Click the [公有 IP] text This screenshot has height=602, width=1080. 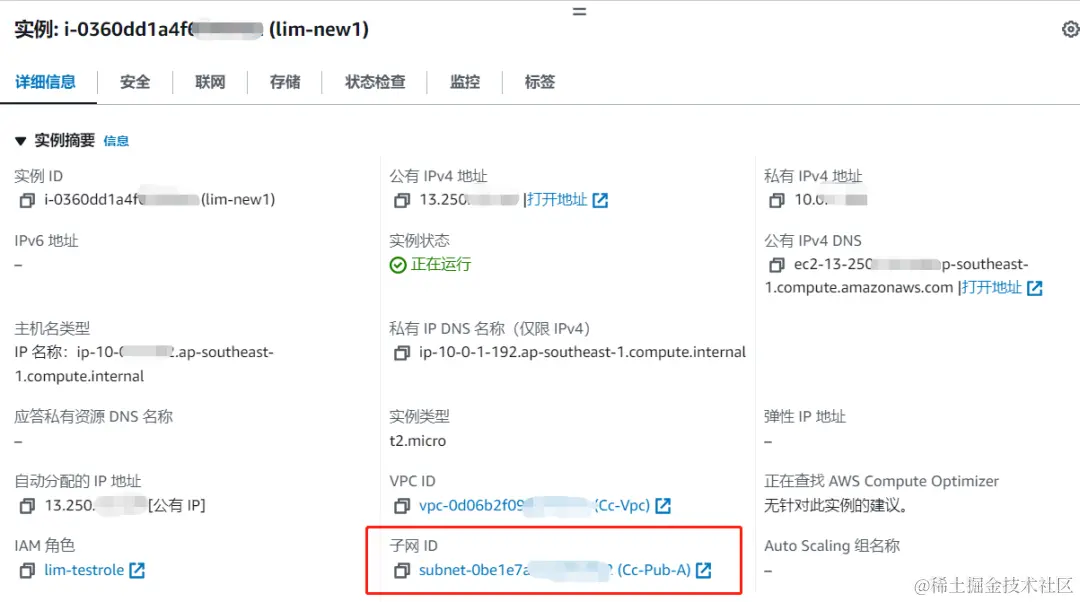(176, 505)
